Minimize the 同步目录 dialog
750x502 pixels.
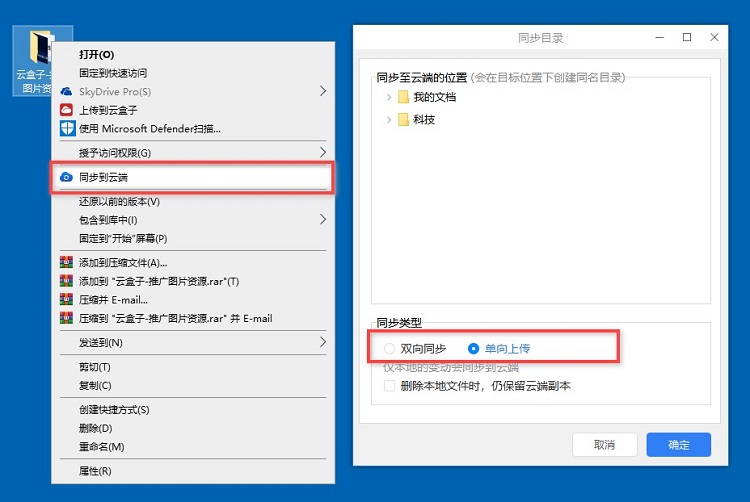click(x=660, y=37)
